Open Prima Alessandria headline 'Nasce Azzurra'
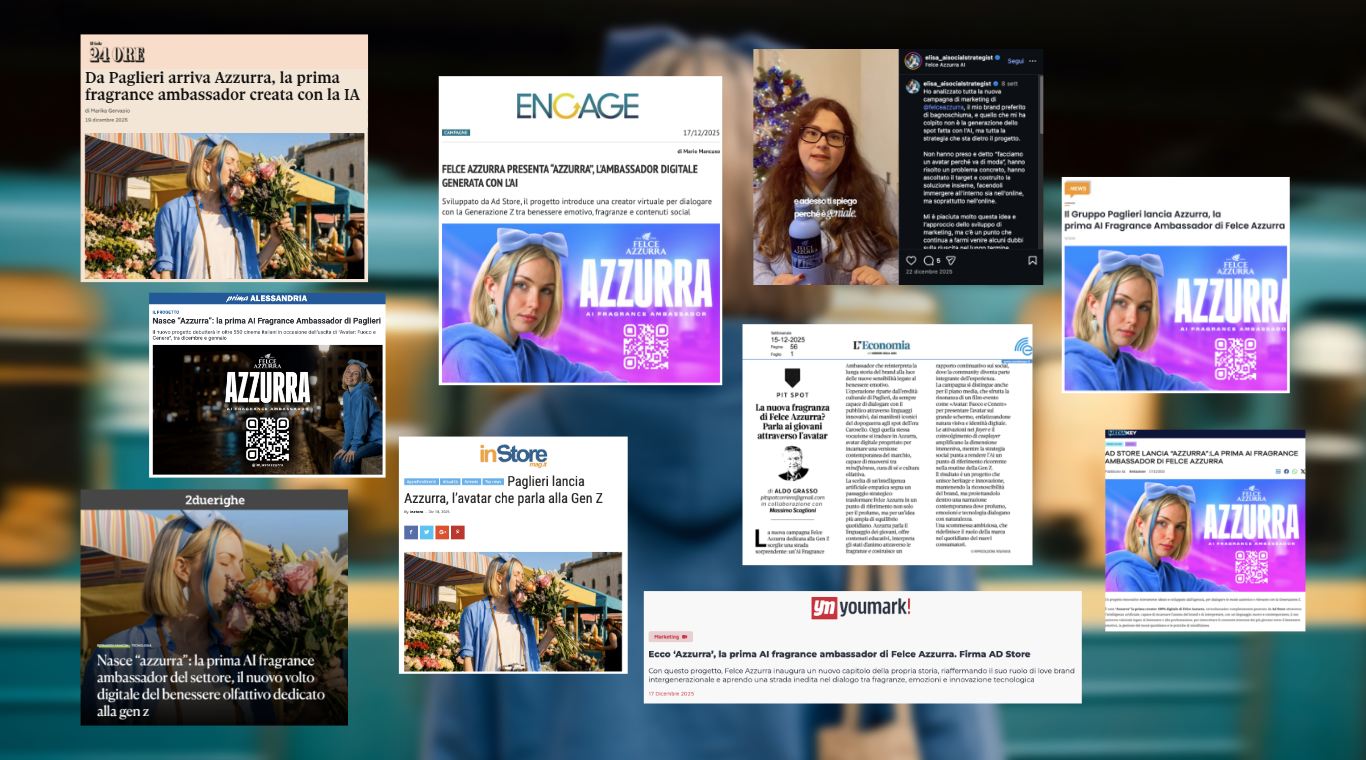Screen dimensions: 1366x760 point(266,320)
